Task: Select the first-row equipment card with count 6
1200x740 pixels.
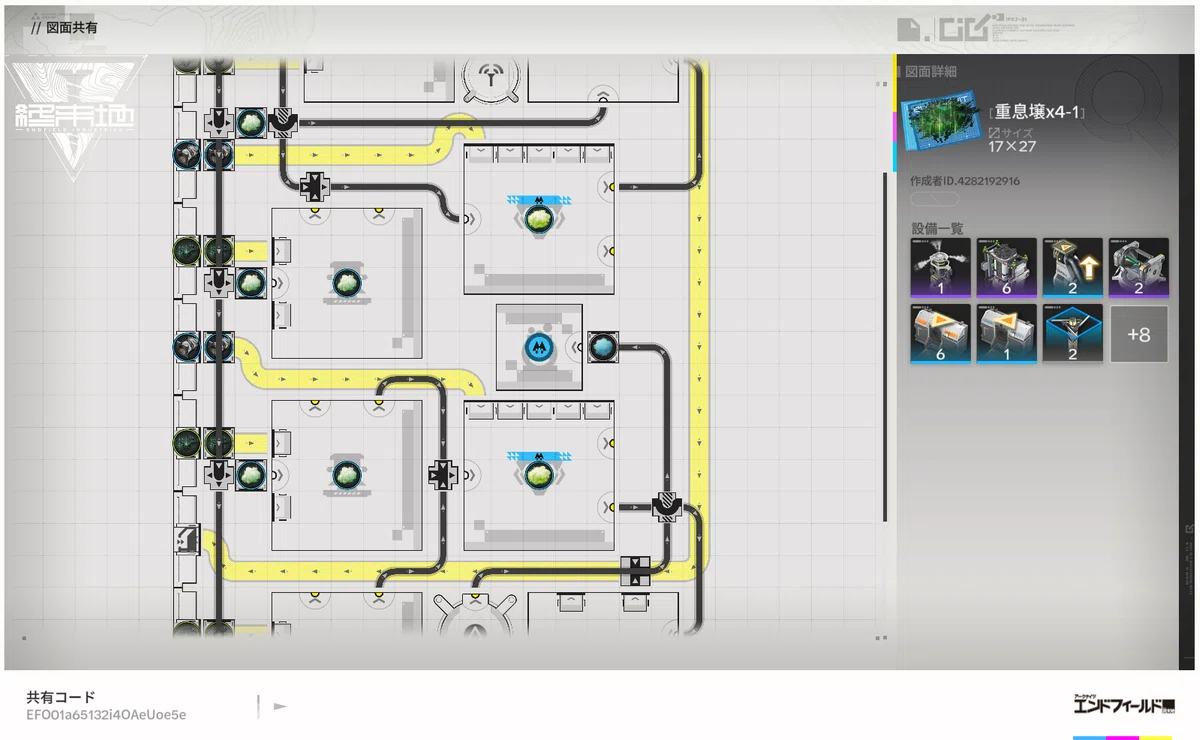Action: (x=1006, y=268)
